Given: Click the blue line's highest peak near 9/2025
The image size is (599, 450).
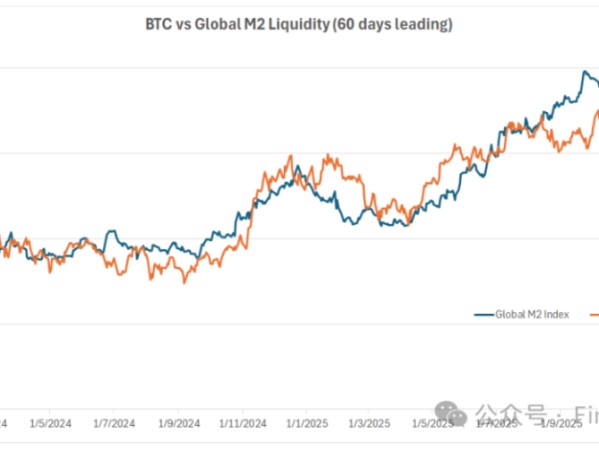Looking at the screenshot, I should click(584, 71).
